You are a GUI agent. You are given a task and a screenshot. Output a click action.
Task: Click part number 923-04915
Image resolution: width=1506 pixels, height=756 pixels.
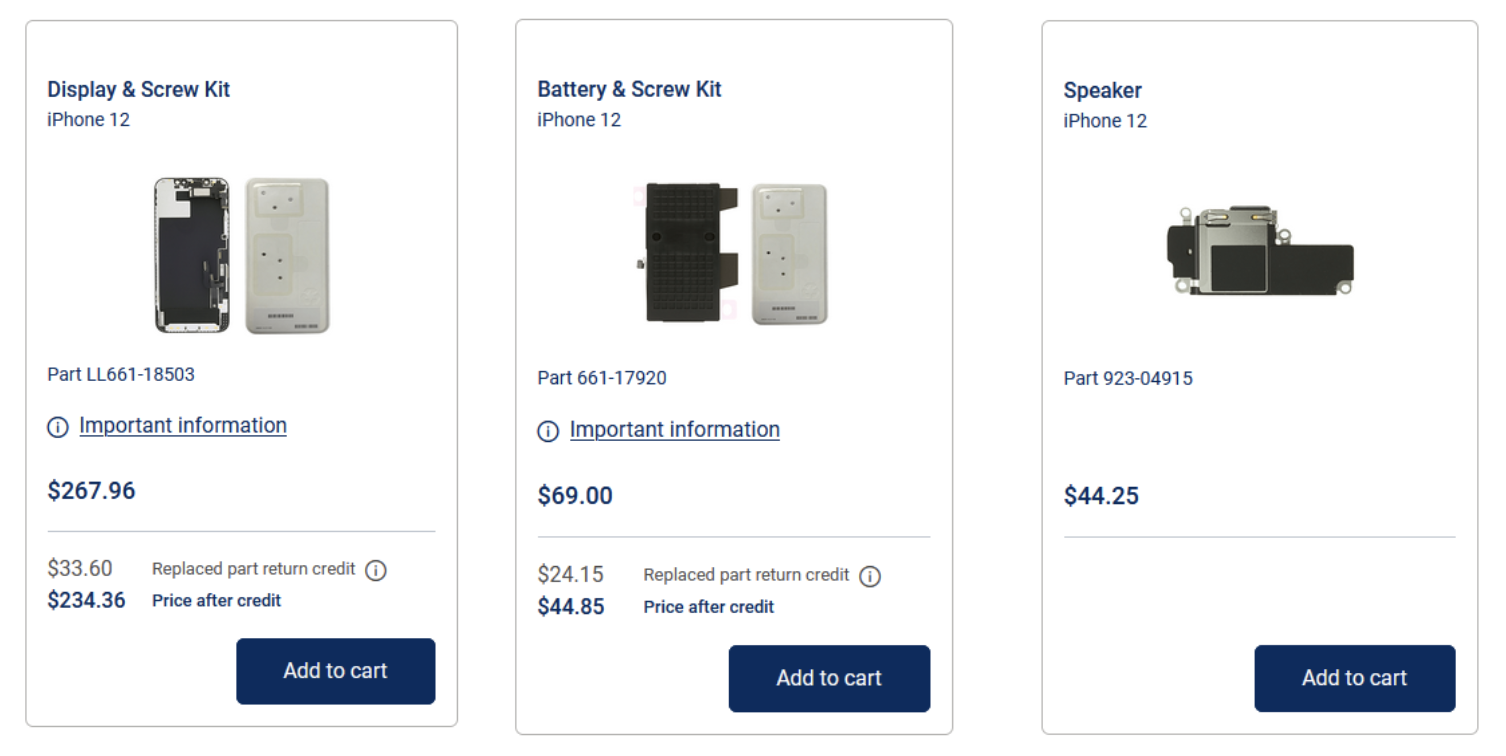pos(1128,379)
